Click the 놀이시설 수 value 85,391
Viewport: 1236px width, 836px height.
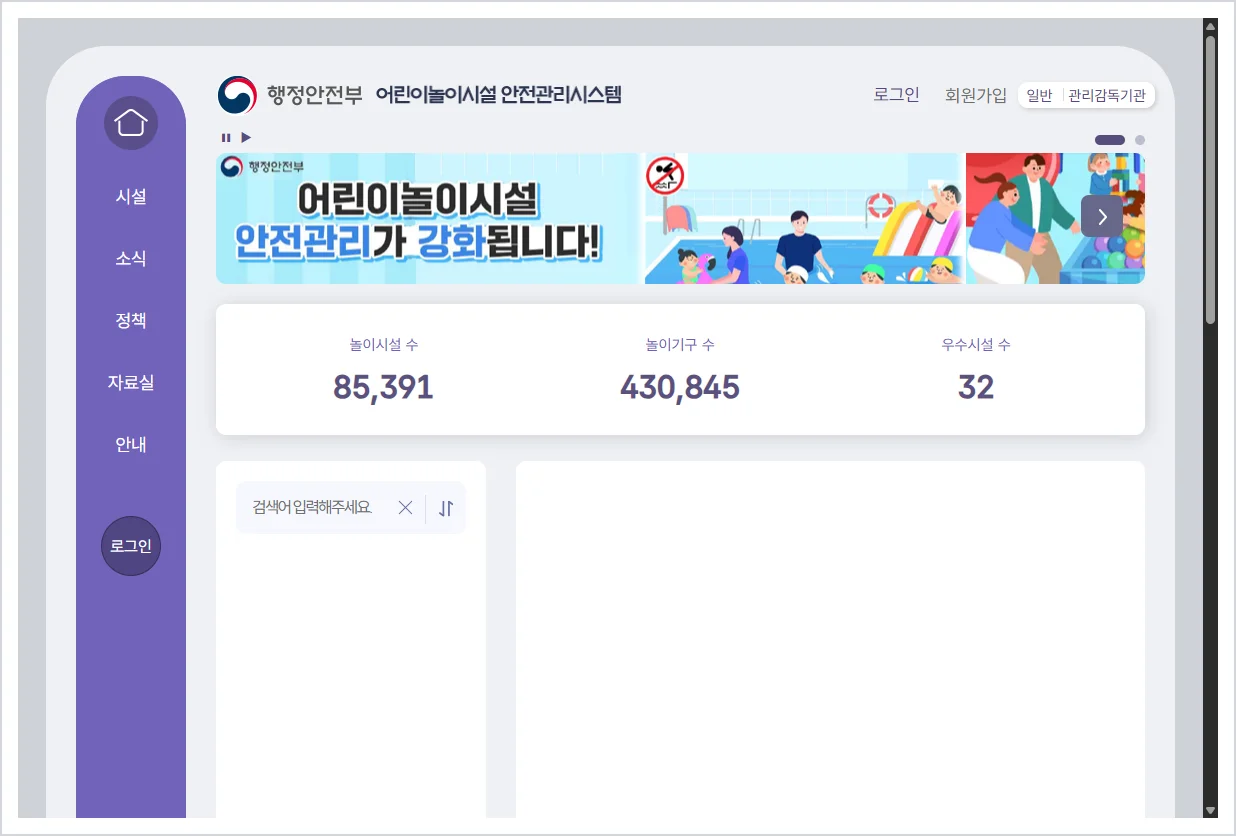click(x=383, y=388)
